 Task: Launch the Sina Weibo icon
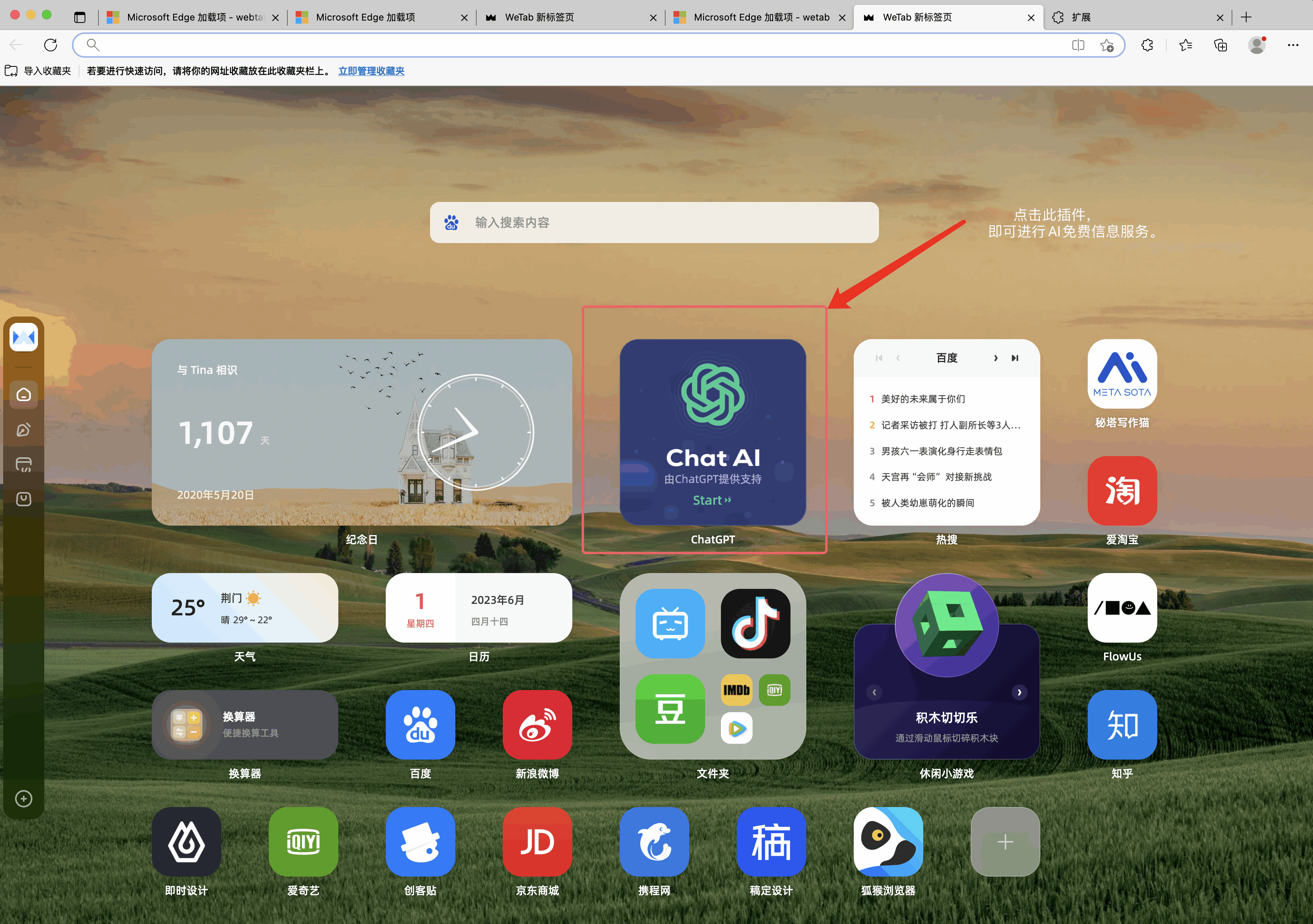click(537, 724)
